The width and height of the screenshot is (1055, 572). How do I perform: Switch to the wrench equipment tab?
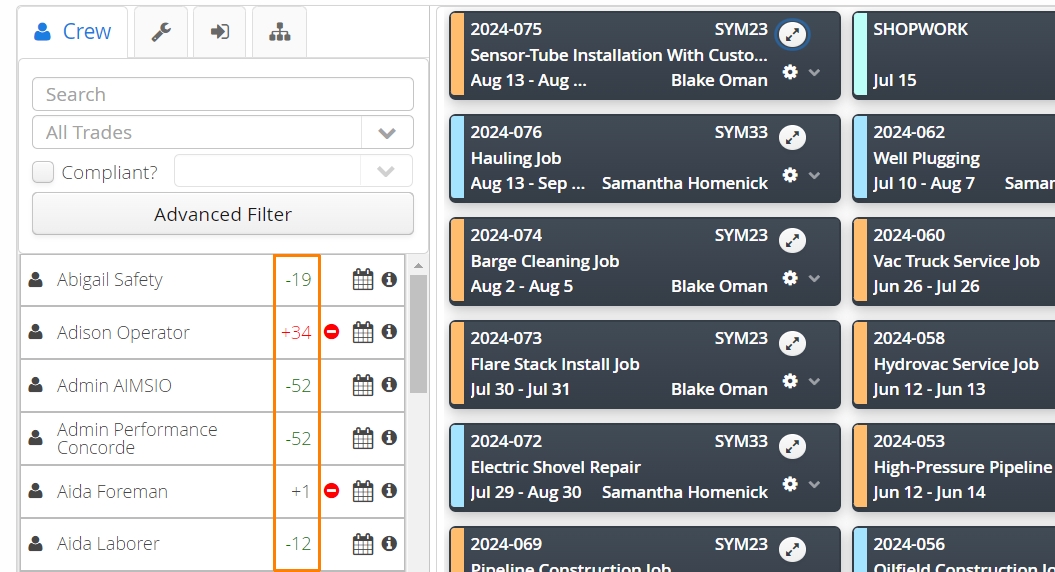tap(161, 32)
